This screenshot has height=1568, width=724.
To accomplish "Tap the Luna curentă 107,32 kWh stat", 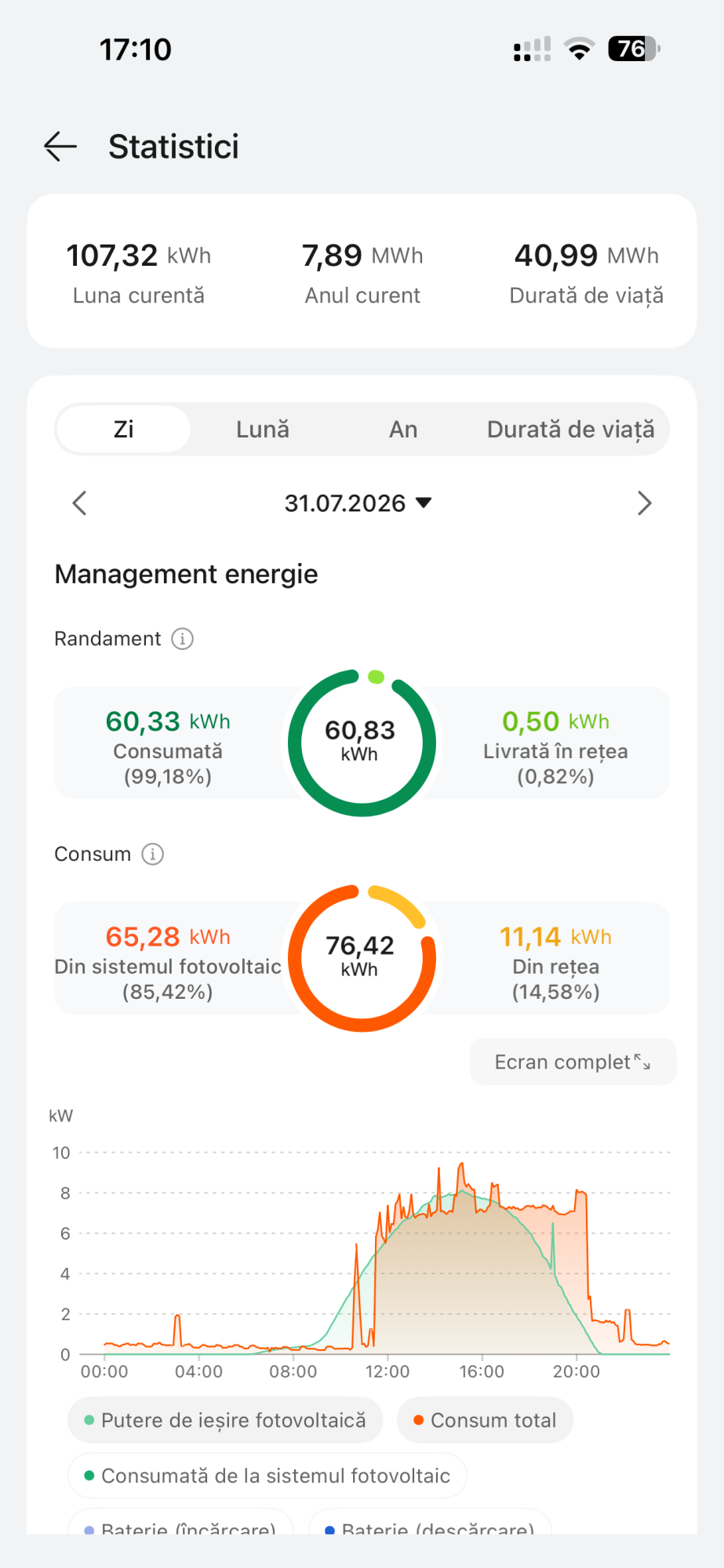I will 139,273.
